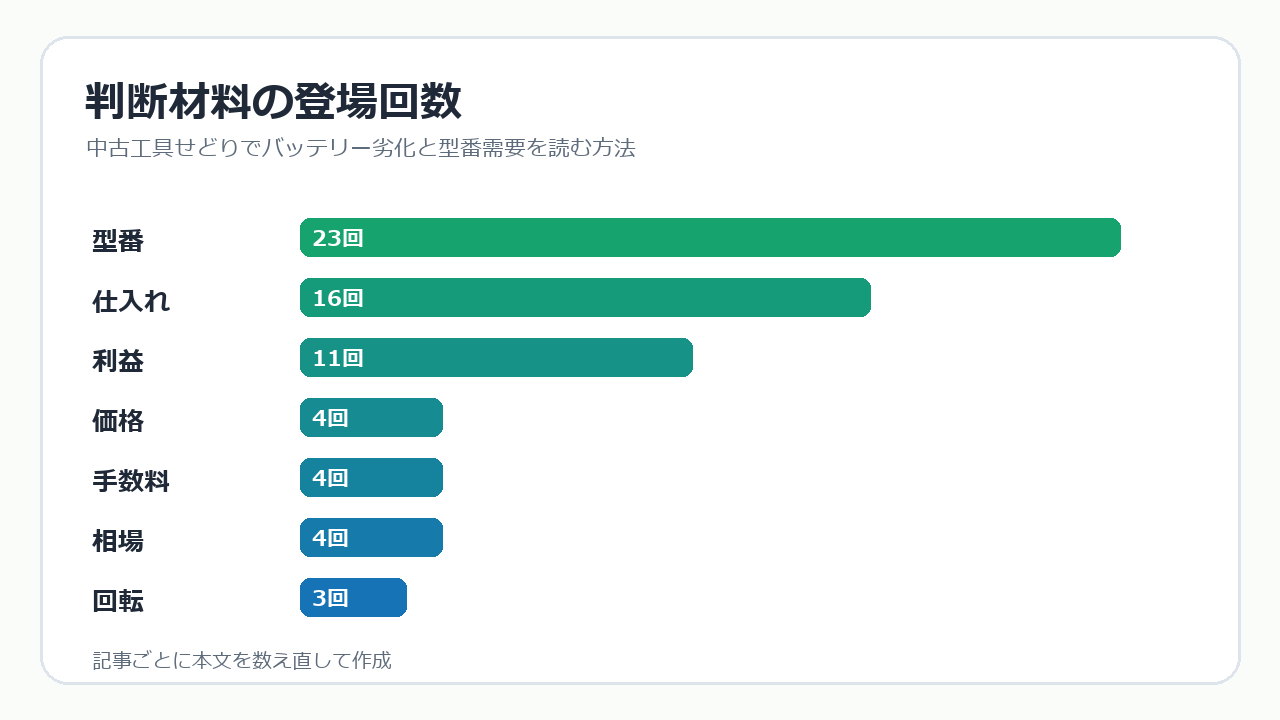Click the 手数料 bar showing 4回
Image resolution: width=1280 pixels, height=720 pixels.
point(371,478)
